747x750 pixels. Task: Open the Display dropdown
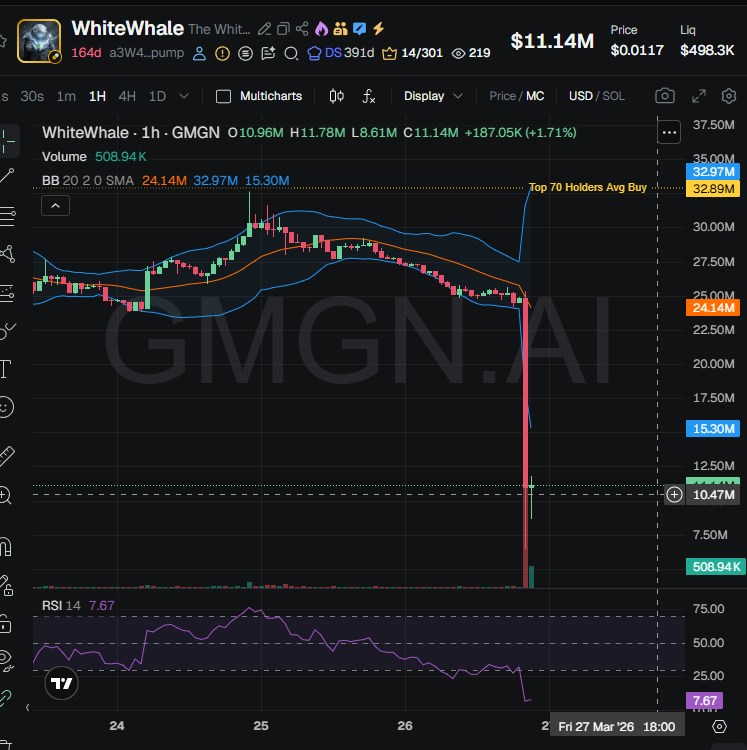pos(433,96)
